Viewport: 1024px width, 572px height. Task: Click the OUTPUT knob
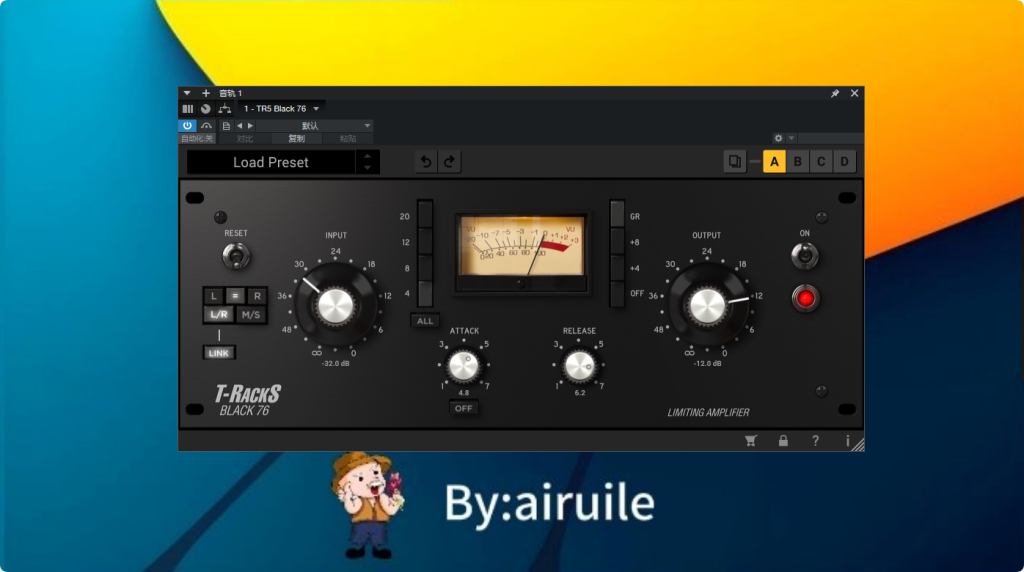pos(707,305)
